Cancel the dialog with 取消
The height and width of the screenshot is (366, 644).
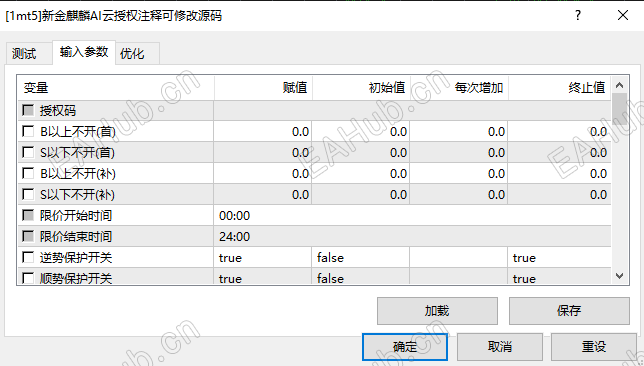tap(500, 347)
